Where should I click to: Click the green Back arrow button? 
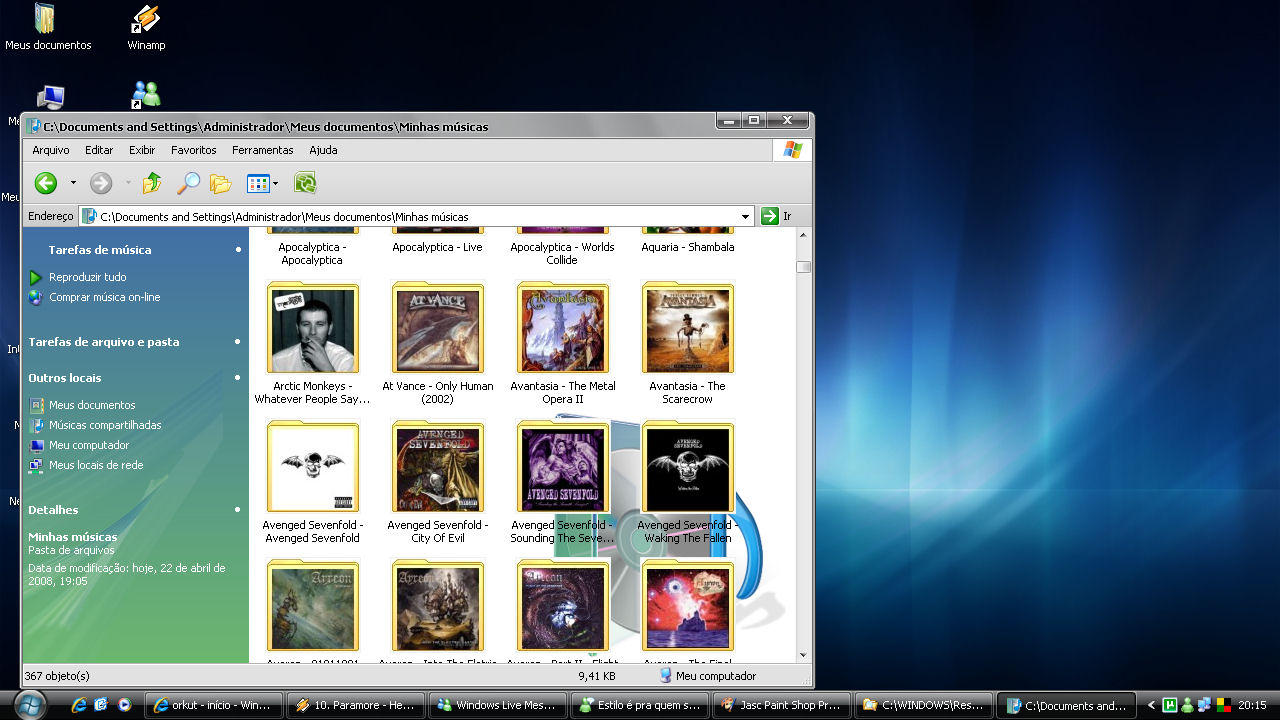pyautogui.click(x=46, y=183)
